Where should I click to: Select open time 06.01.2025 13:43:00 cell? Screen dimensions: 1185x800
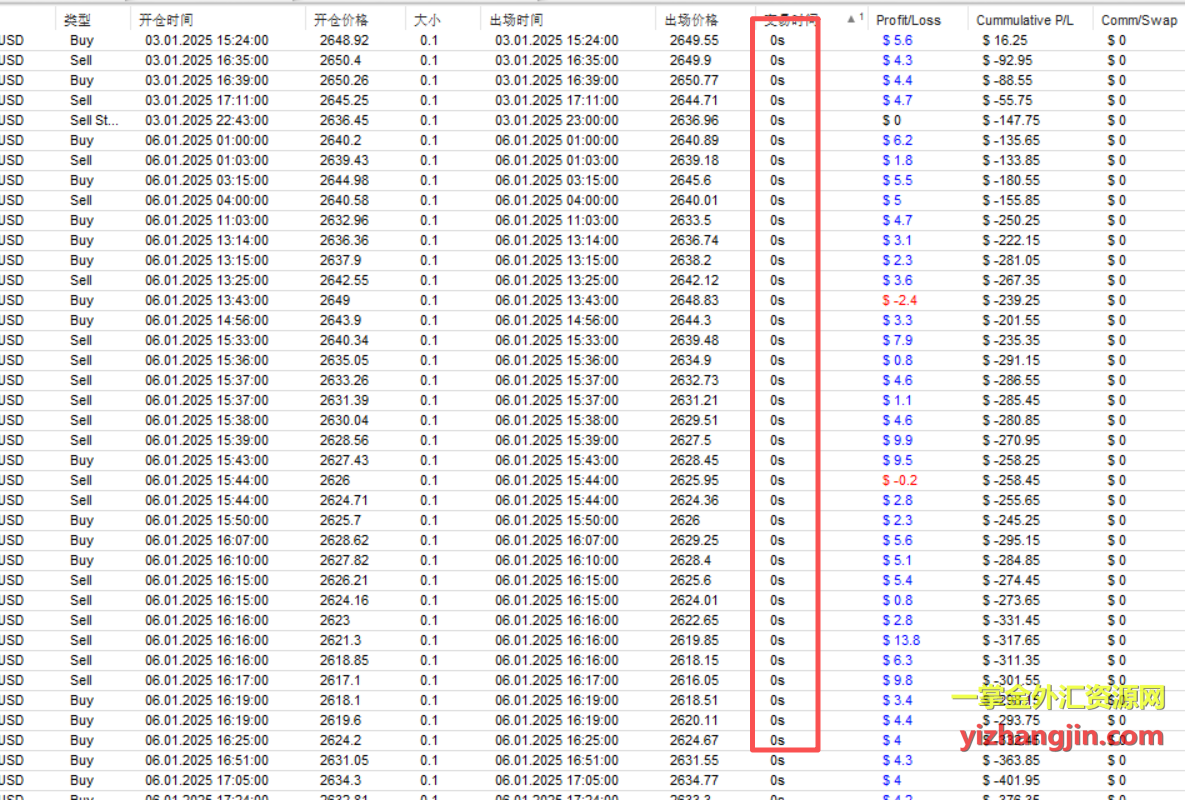tap(207, 300)
